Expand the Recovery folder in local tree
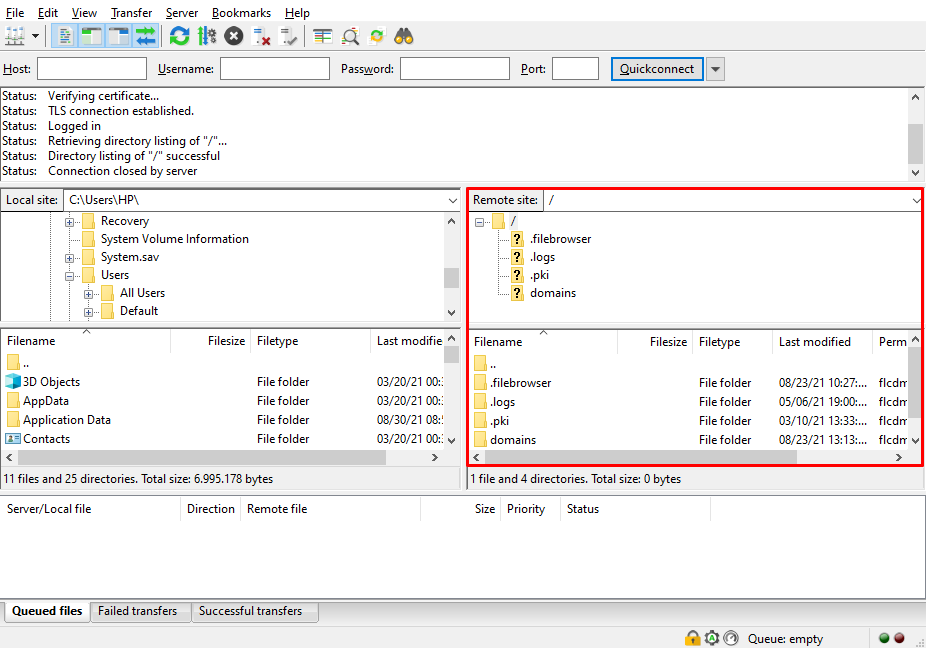The width and height of the screenshot is (926, 648). click(70, 222)
